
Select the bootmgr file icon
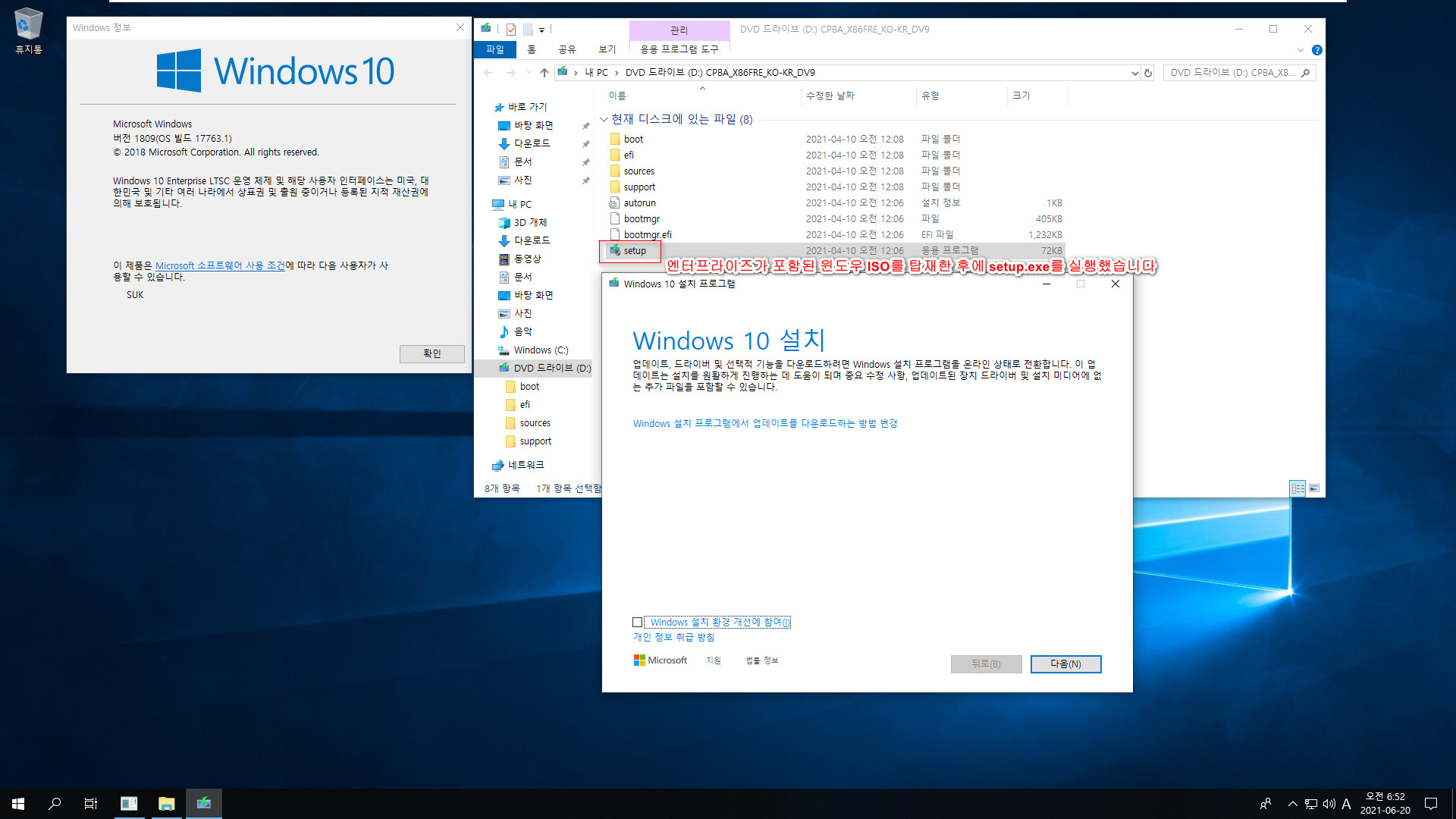(x=615, y=219)
